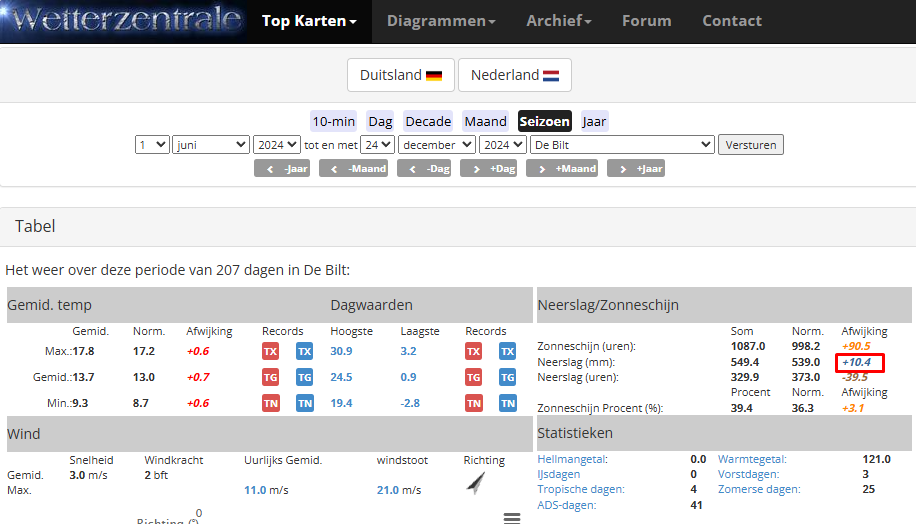Select the 10-min period tab

[334, 121]
